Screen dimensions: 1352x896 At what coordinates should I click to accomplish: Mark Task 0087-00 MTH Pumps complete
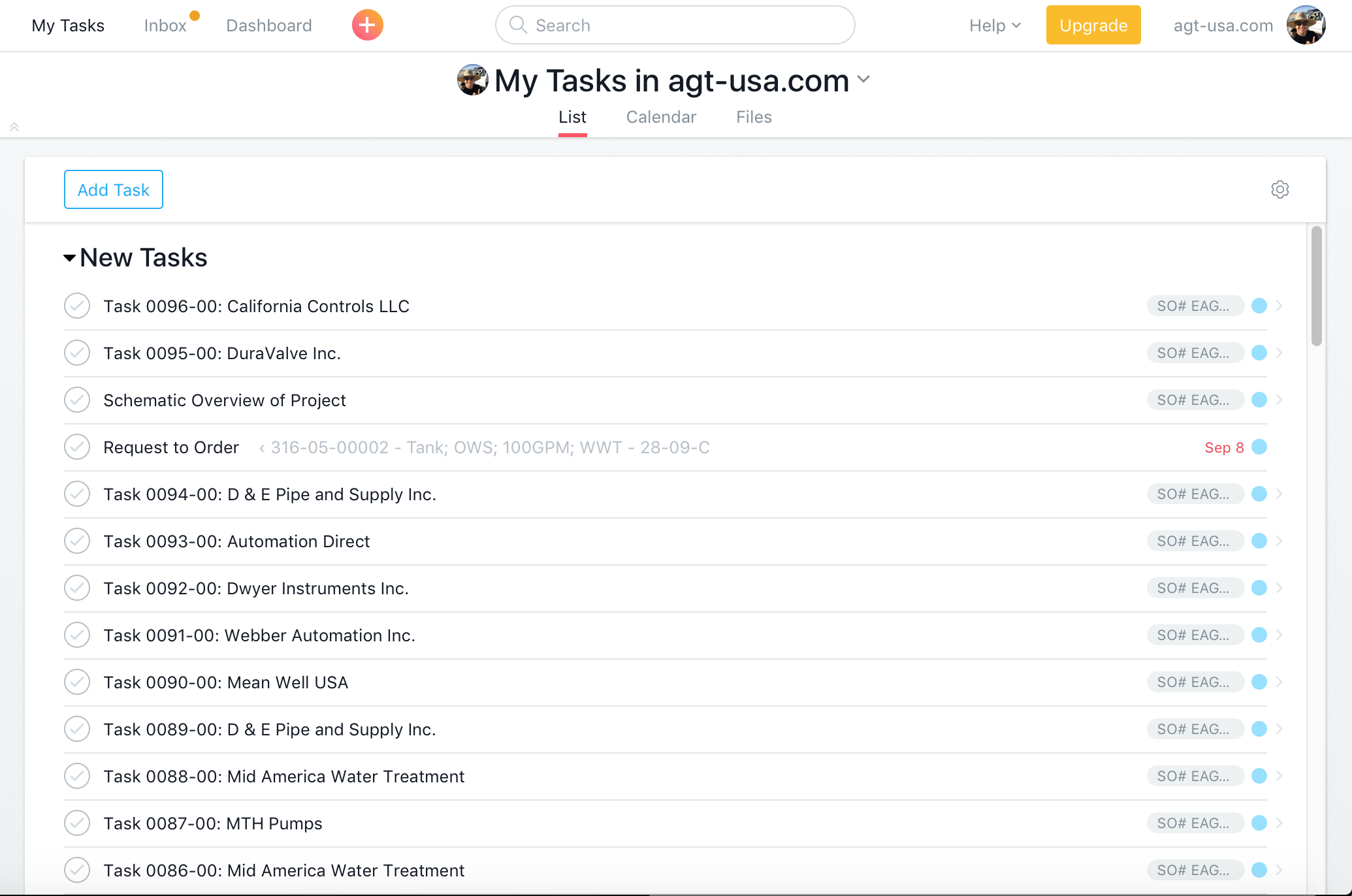pyautogui.click(x=77, y=823)
